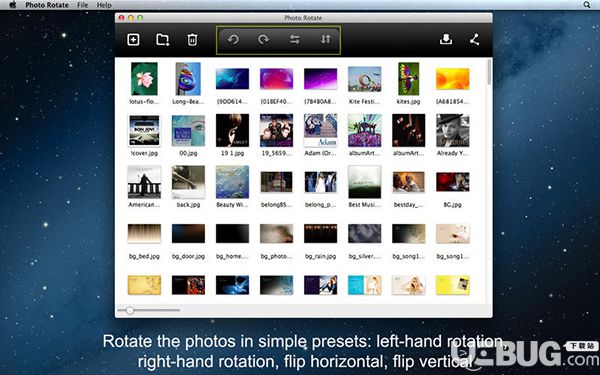Open the Spotlight search icon
Viewport: 600px width, 375px height.
pyautogui.click(x=587, y=5)
